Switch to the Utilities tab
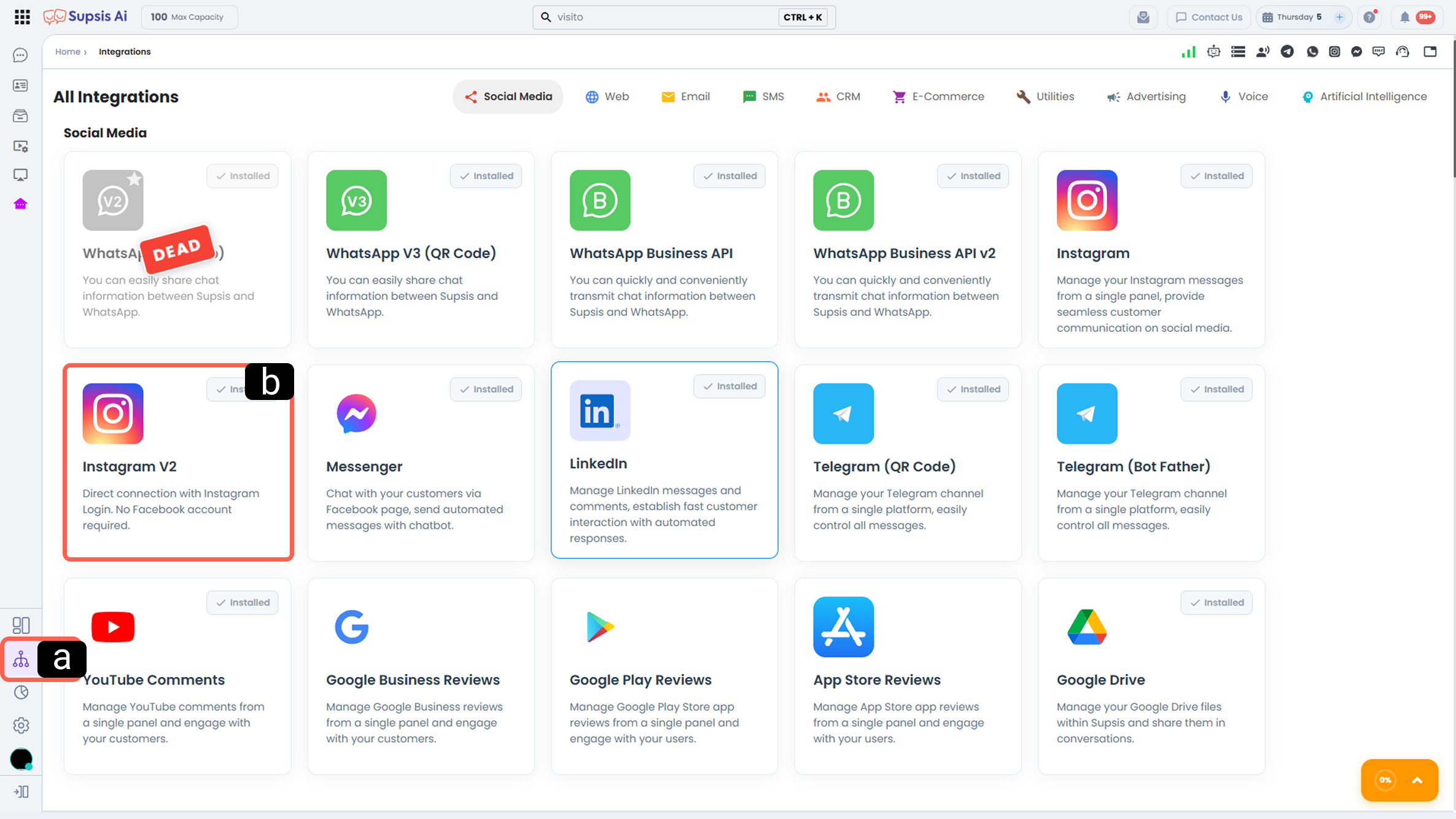The width and height of the screenshot is (1456, 819). pos(1045,96)
